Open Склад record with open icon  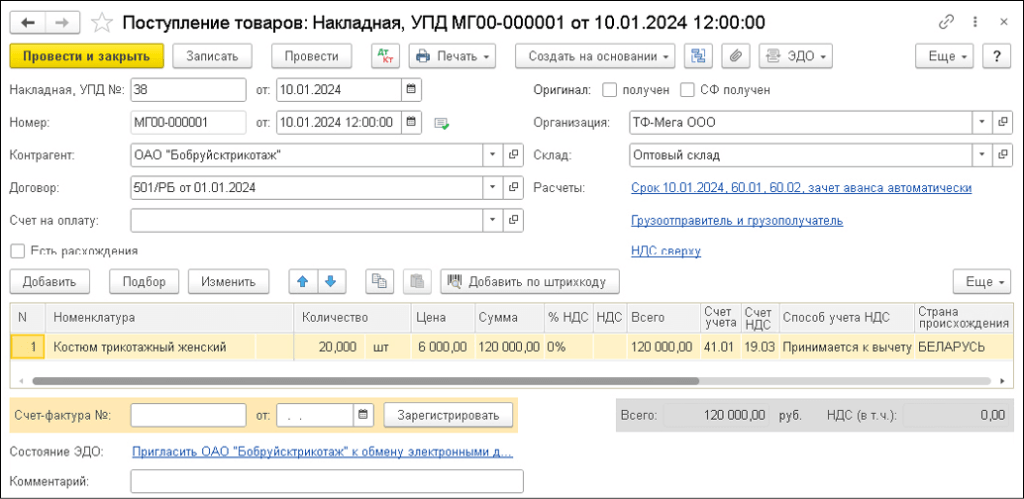click(1001, 155)
